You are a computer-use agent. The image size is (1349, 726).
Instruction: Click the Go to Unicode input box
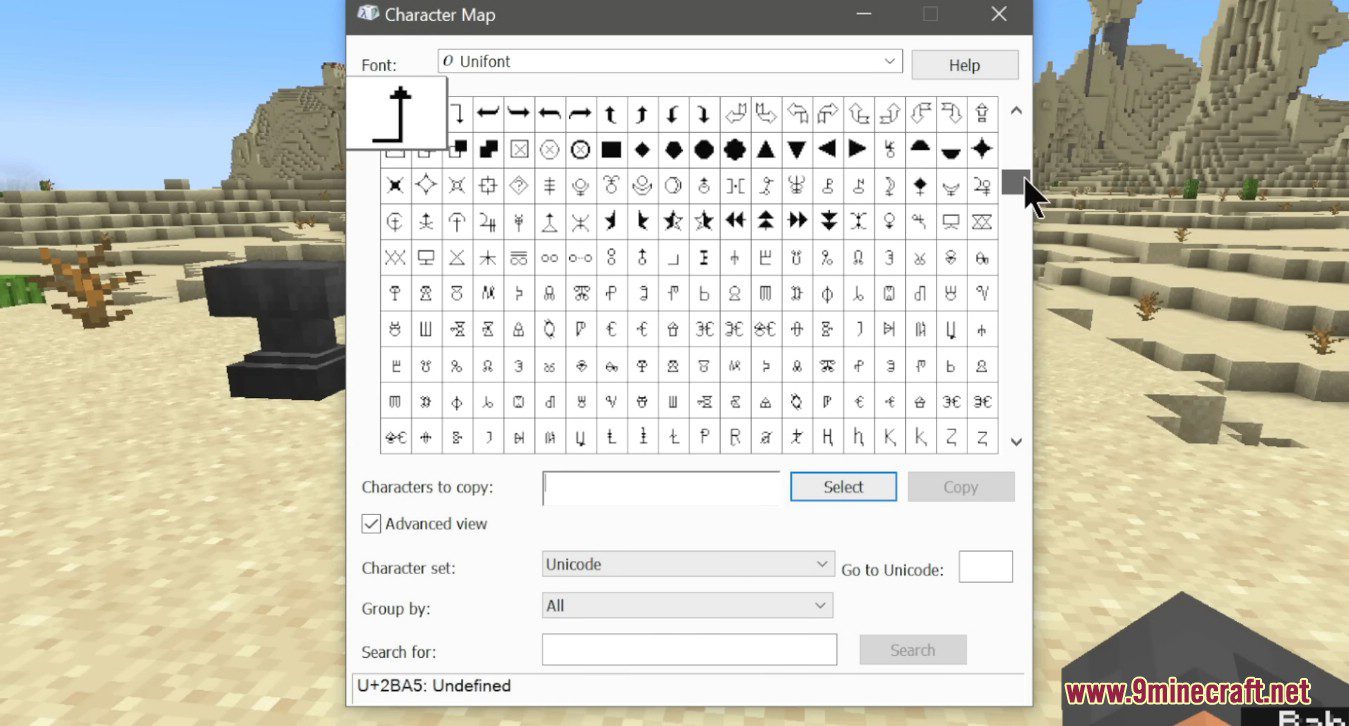pyautogui.click(x=986, y=566)
